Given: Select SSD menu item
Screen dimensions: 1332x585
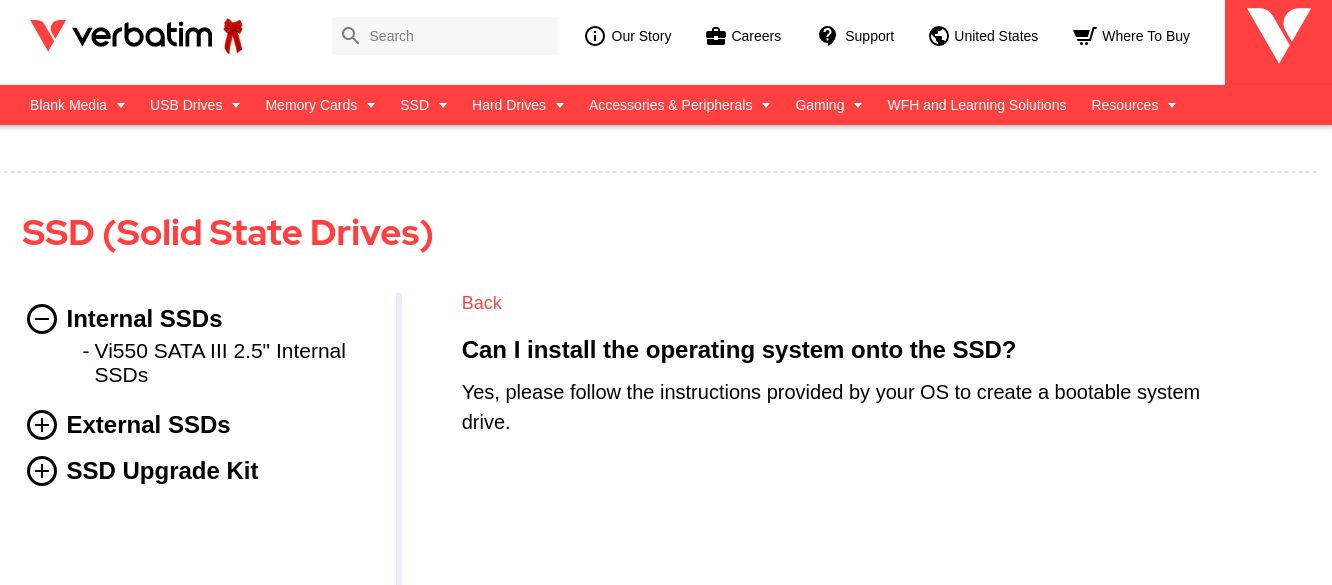Looking at the screenshot, I should 414,105.
